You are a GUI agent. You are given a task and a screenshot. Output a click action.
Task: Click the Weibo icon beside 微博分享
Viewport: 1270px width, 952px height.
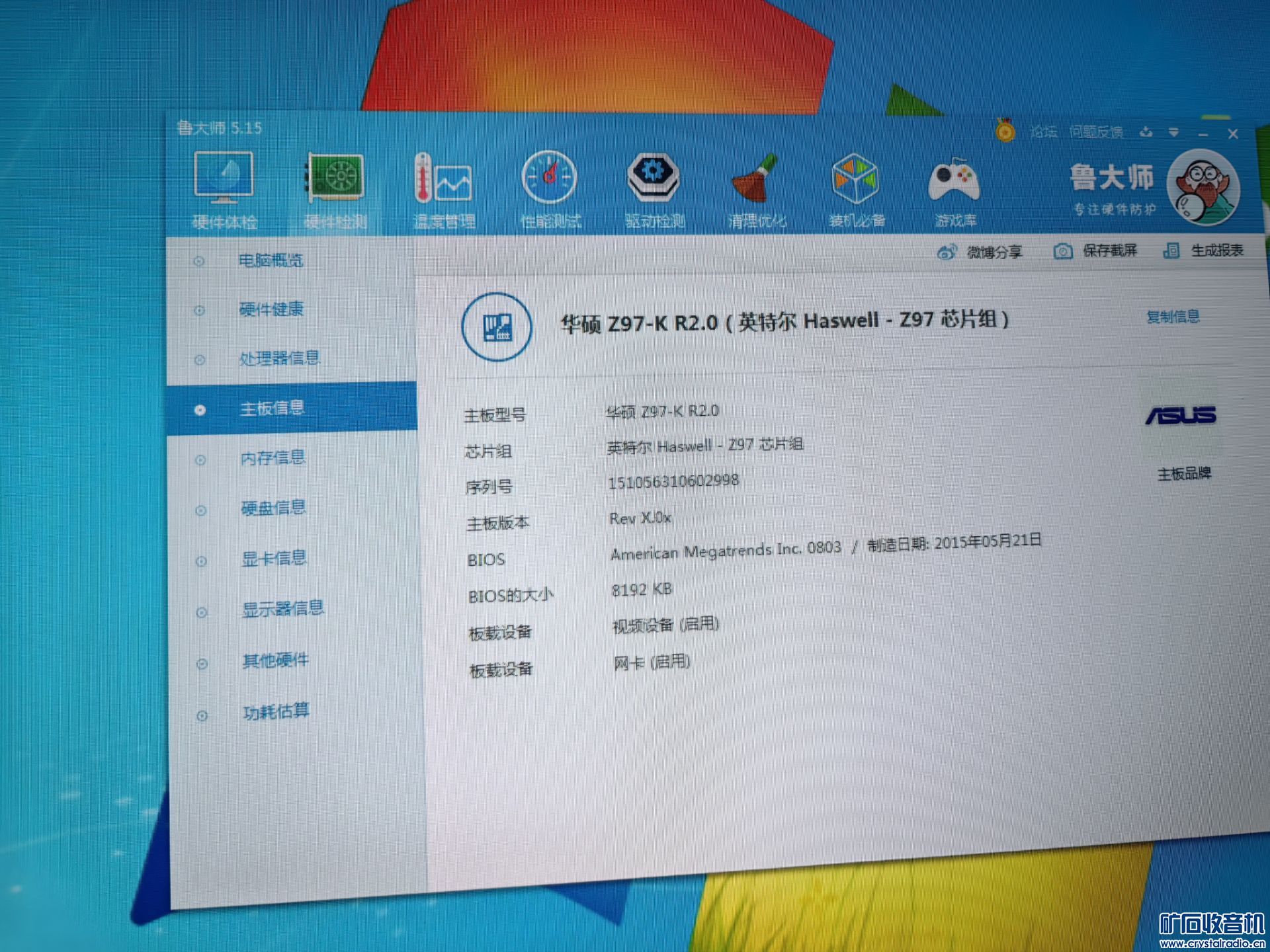click(x=947, y=252)
